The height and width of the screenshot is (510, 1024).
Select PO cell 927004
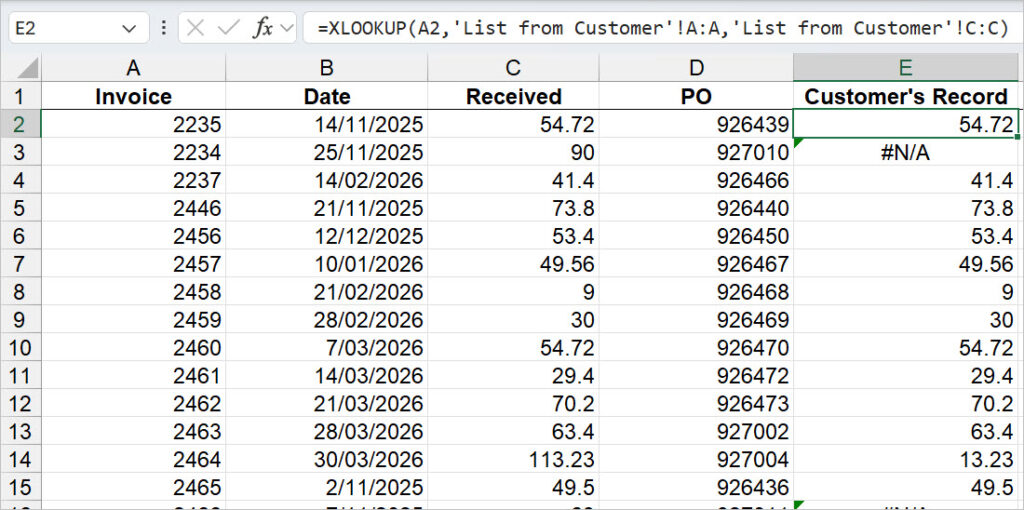click(696, 458)
